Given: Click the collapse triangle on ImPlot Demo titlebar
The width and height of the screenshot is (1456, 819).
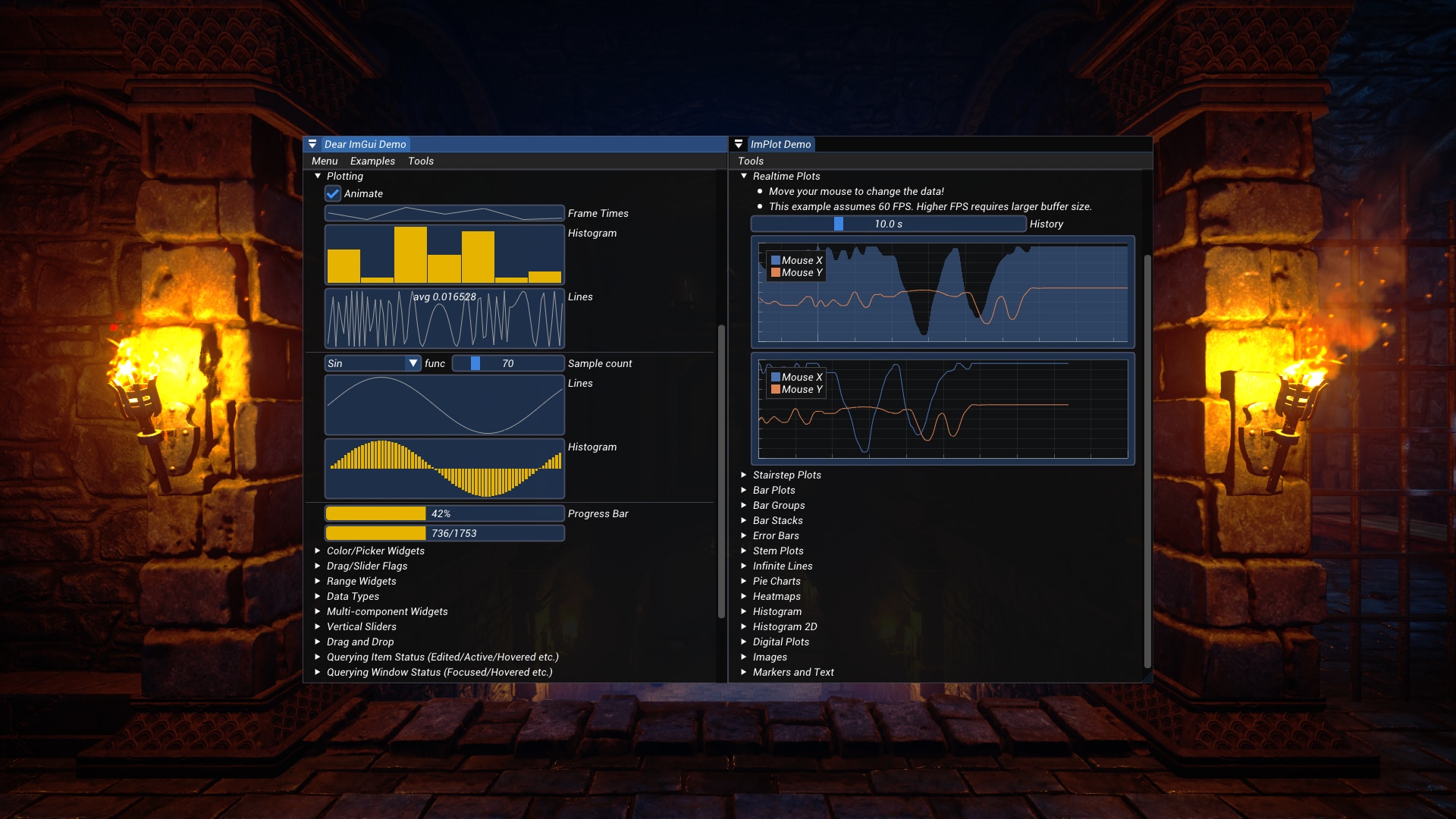Looking at the screenshot, I should coord(739,144).
